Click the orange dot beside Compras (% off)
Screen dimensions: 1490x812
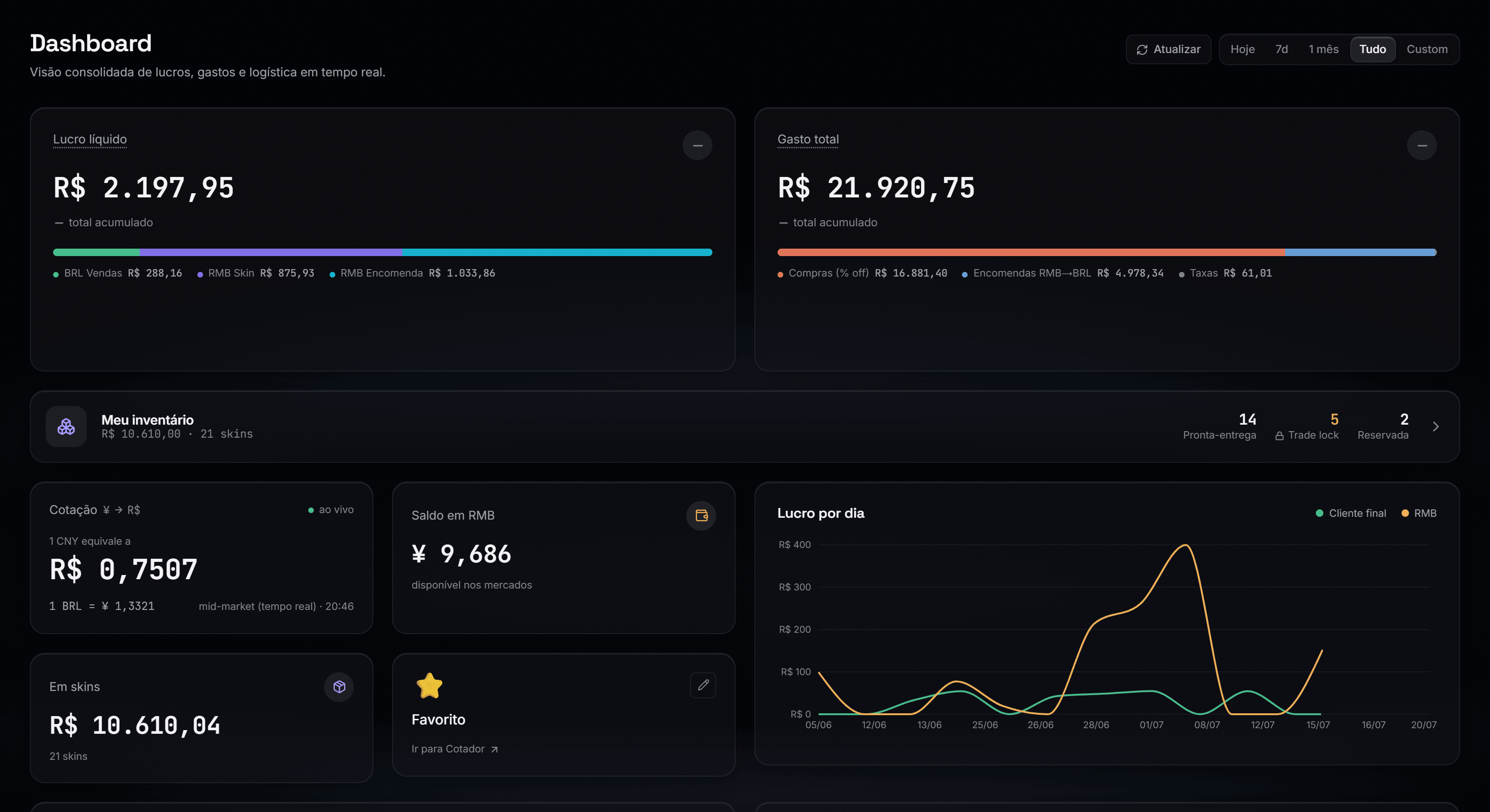coord(780,275)
